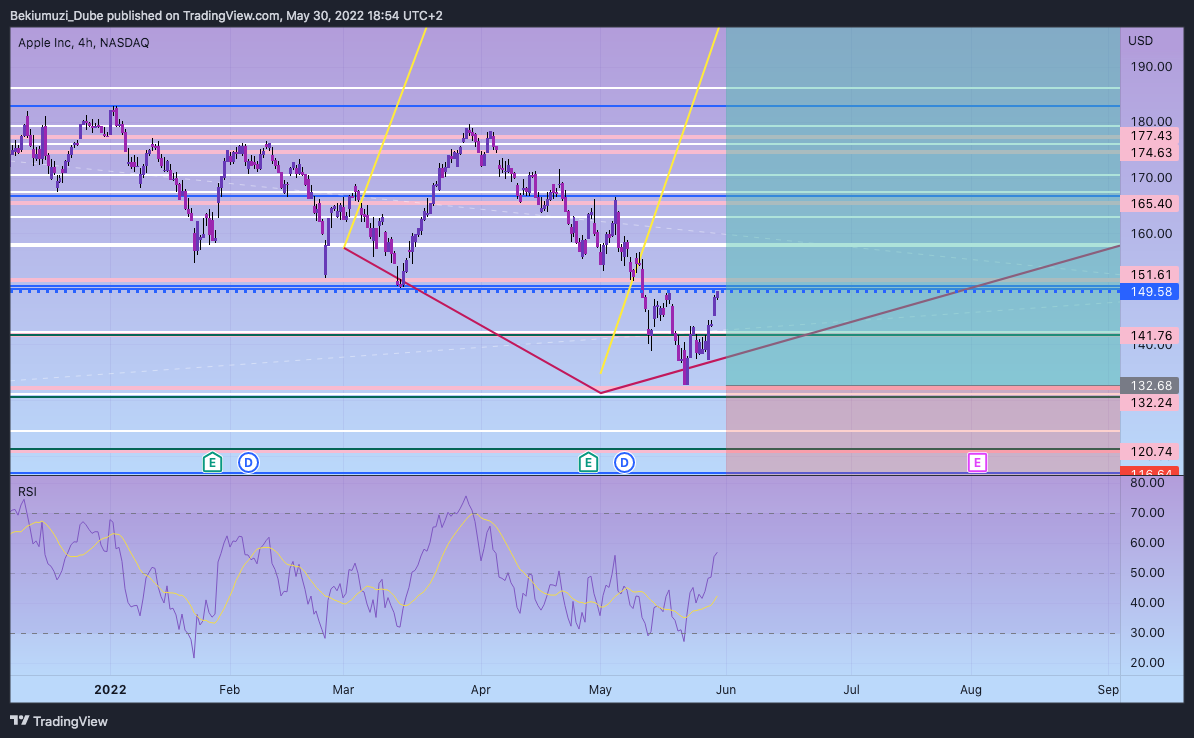The width and height of the screenshot is (1194, 738).
Task: Select the 120.74 price label
Action: tap(1150, 452)
